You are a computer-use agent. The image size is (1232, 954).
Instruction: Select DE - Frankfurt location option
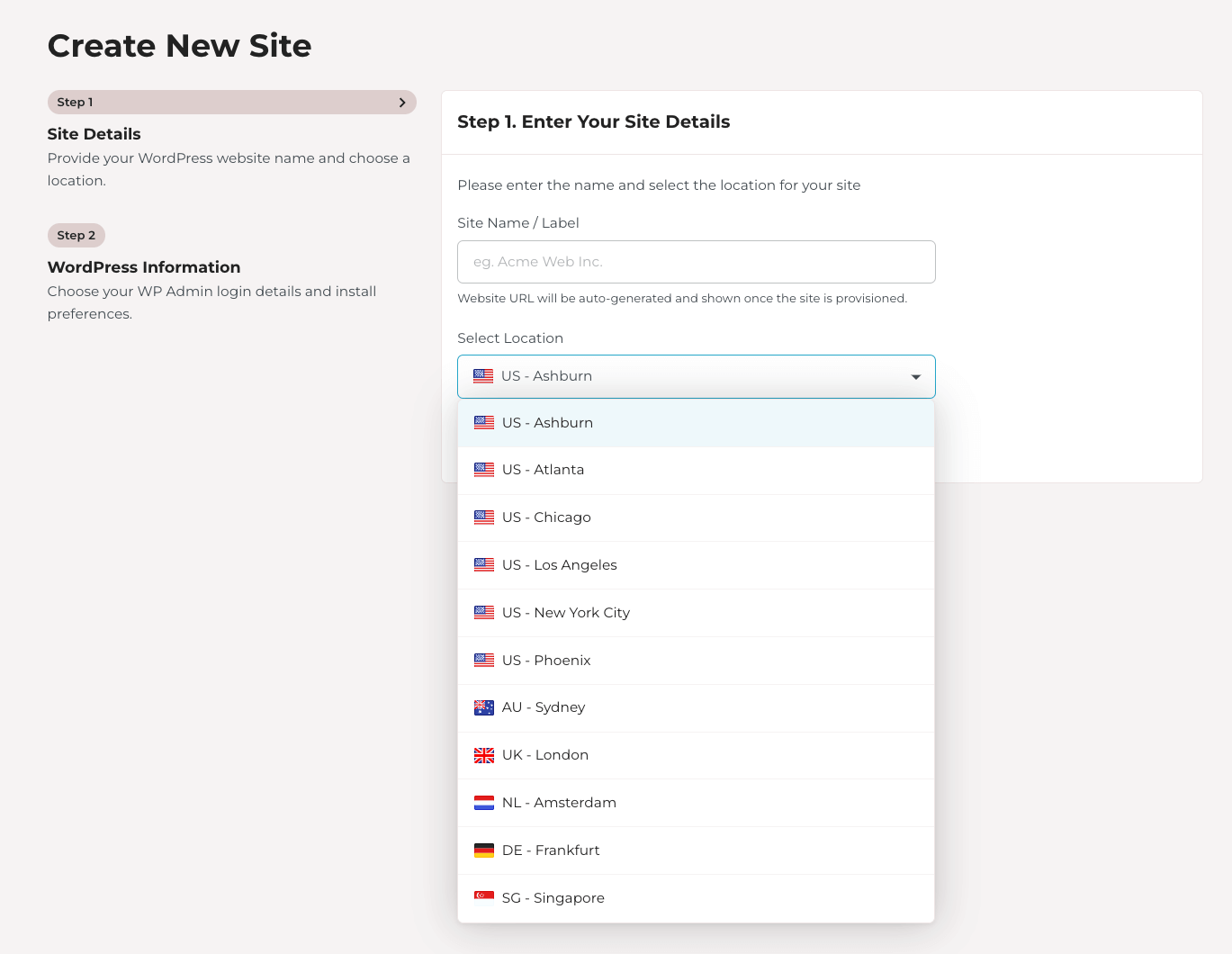point(697,850)
